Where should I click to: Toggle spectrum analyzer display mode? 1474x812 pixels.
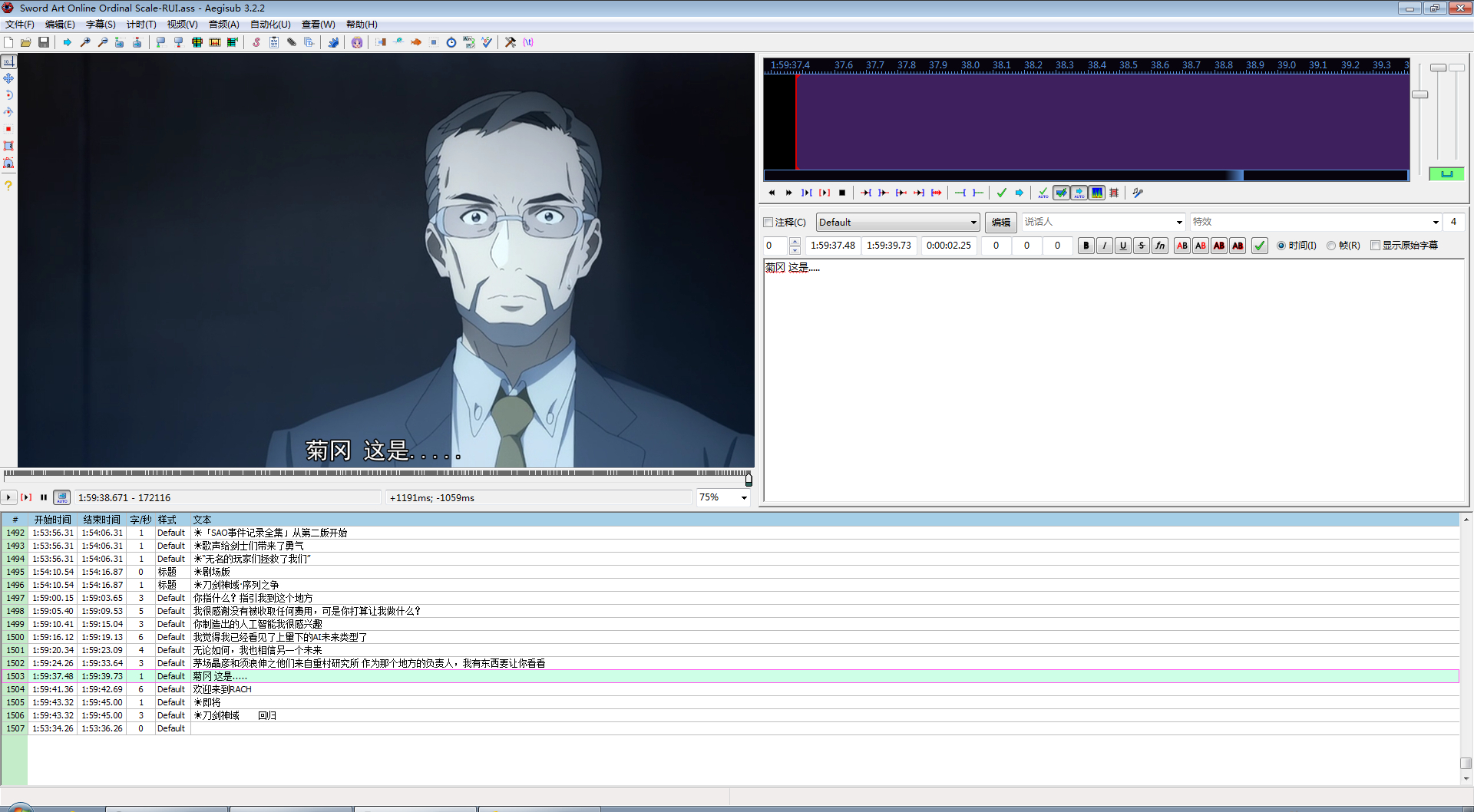tap(1097, 193)
